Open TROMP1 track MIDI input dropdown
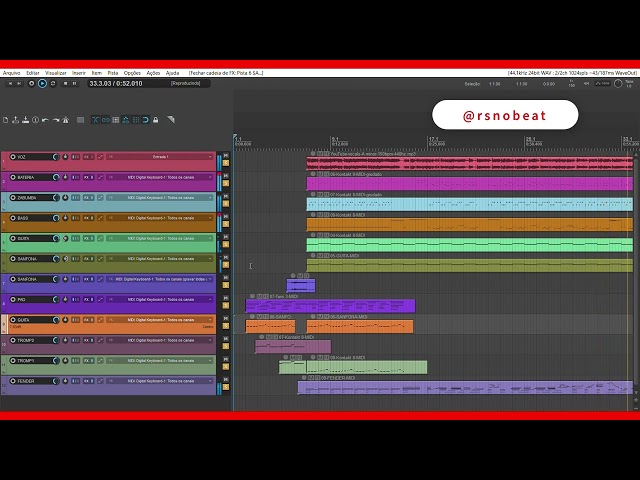Image resolution: width=640 pixels, height=480 pixels. point(160,361)
